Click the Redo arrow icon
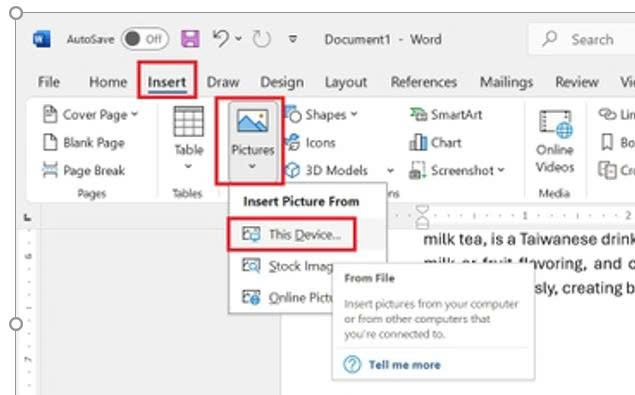 coord(261,39)
